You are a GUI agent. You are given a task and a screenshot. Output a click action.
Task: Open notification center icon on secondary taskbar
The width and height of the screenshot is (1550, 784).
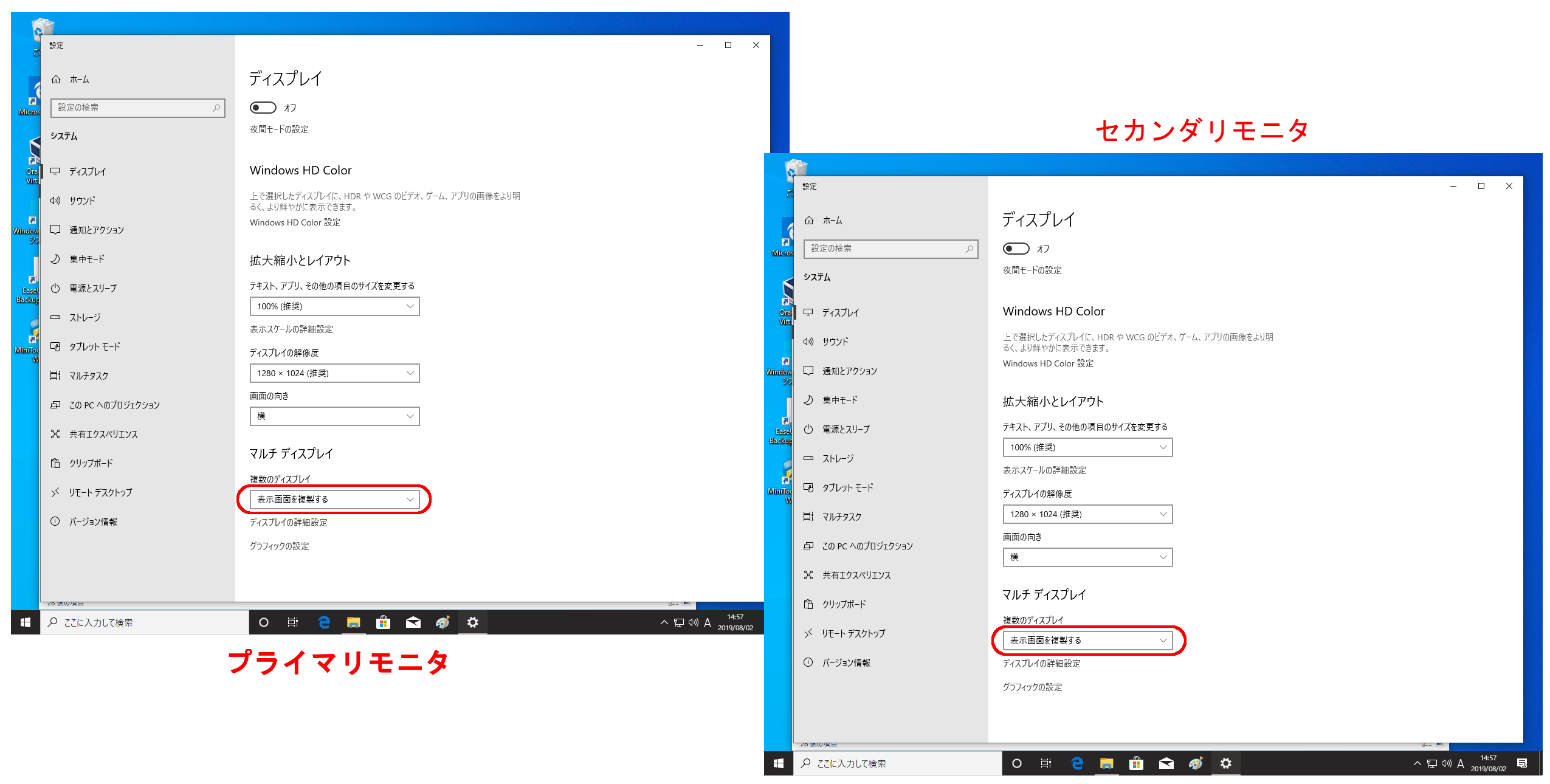tap(1521, 763)
